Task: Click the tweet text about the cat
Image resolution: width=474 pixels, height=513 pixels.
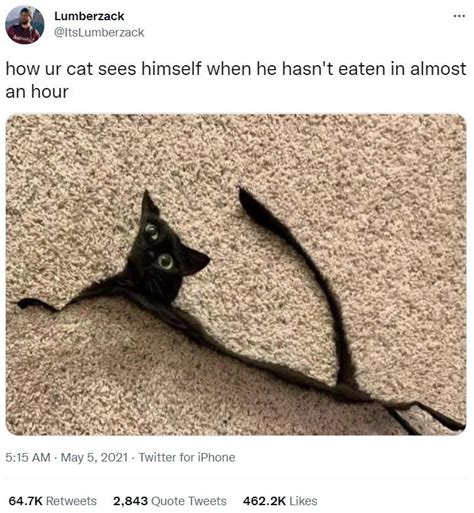Action: coord(236,80)
